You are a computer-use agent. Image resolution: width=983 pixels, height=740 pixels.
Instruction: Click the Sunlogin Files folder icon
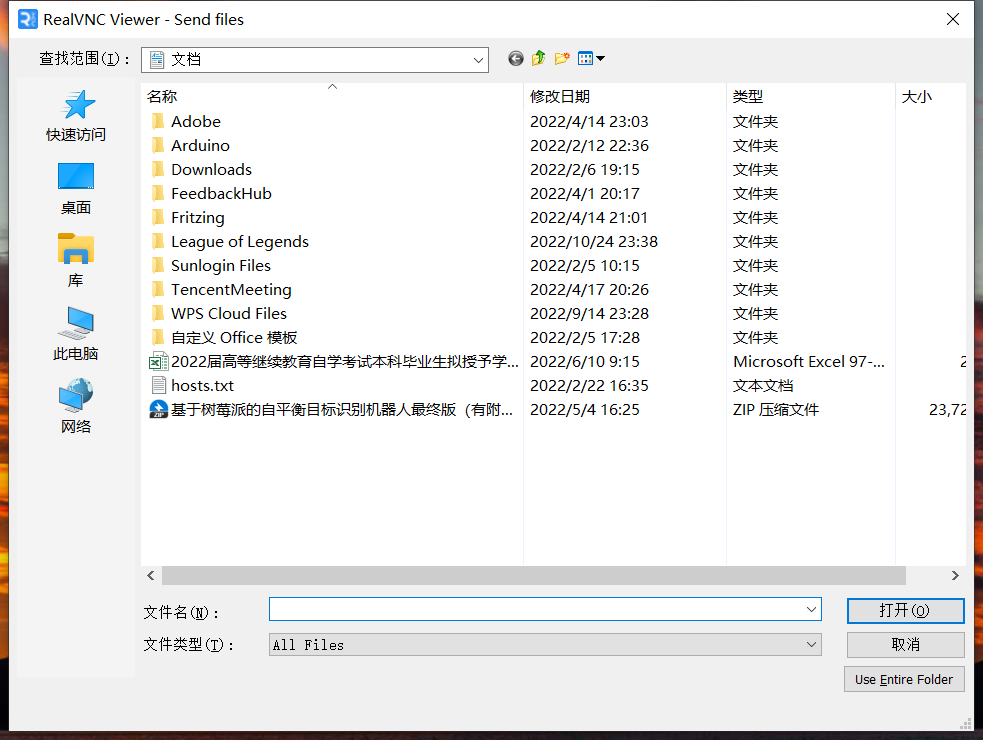[158, 265]
